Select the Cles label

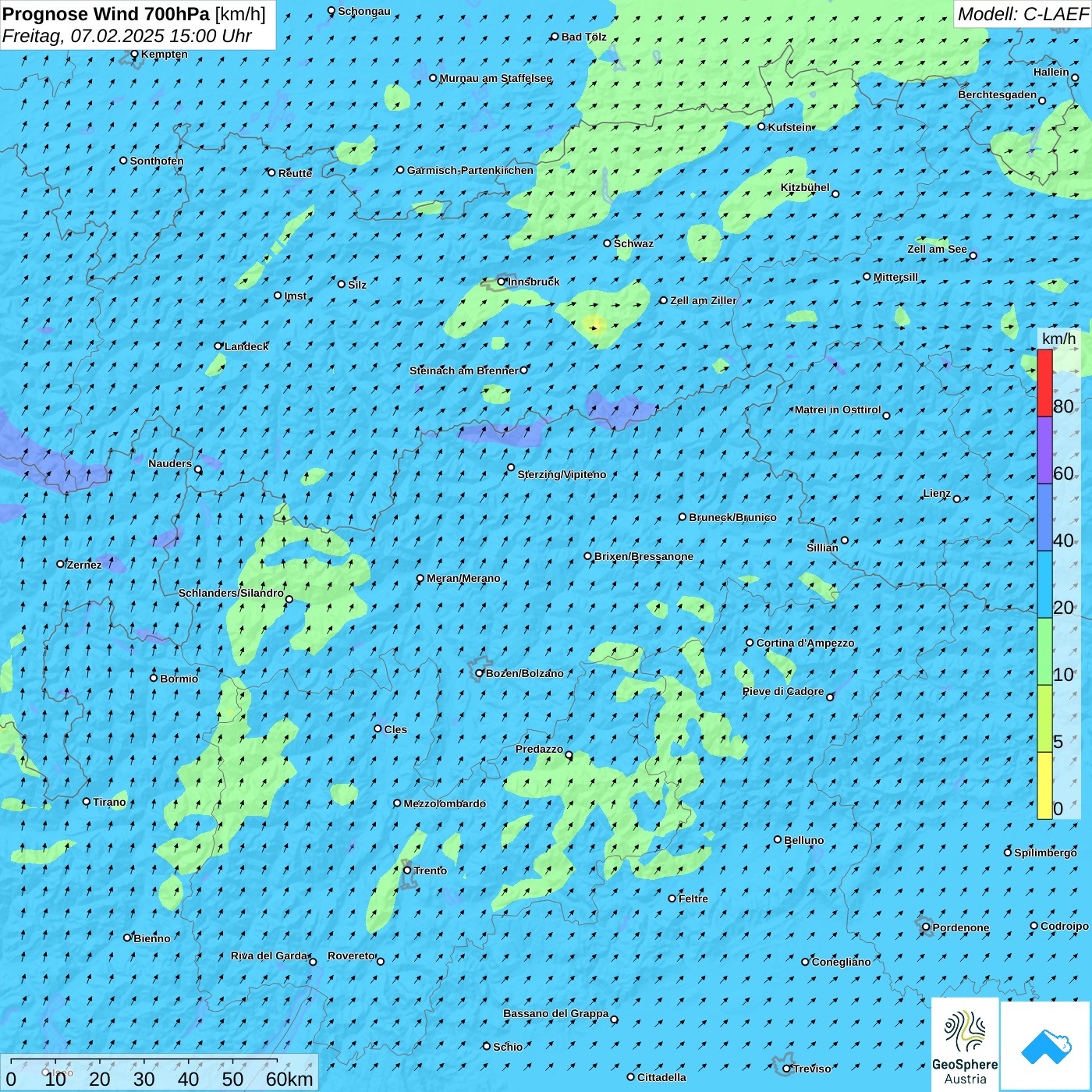tap(395, 729)
